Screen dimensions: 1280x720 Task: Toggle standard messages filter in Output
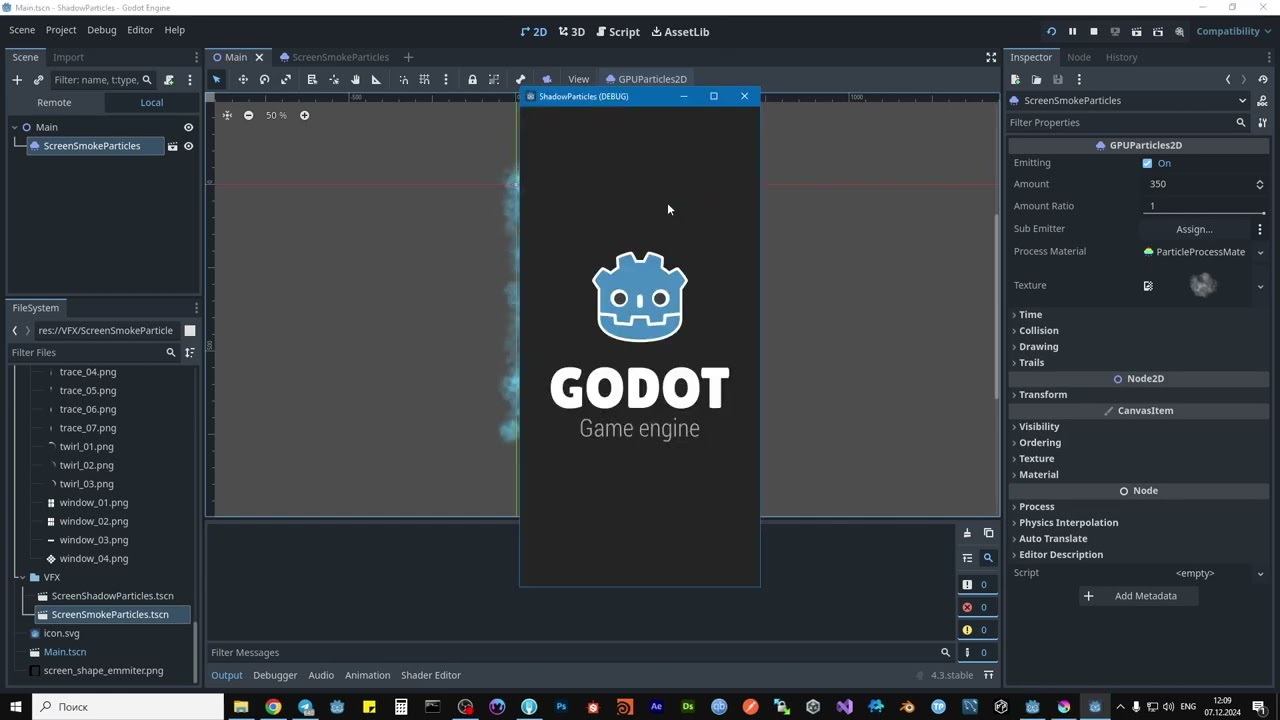(x=976, y=584)
